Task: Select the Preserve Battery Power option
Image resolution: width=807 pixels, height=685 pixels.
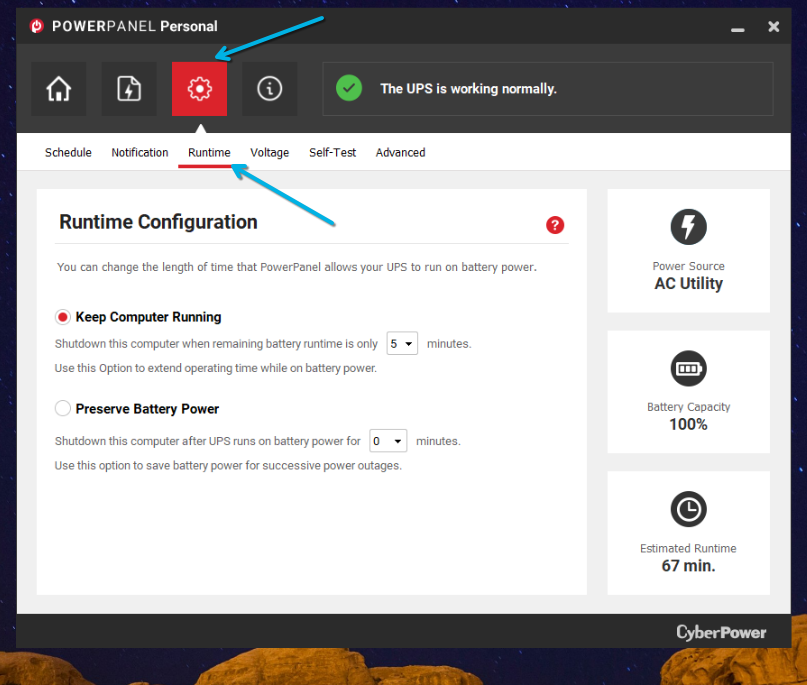Action: [62, 409]
